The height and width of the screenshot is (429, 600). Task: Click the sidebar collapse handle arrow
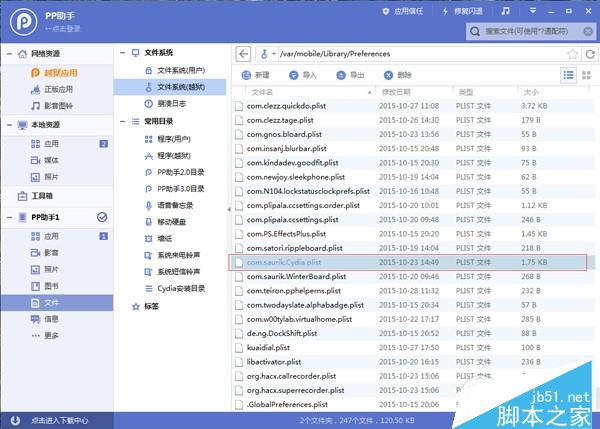[x=229, y=209]
